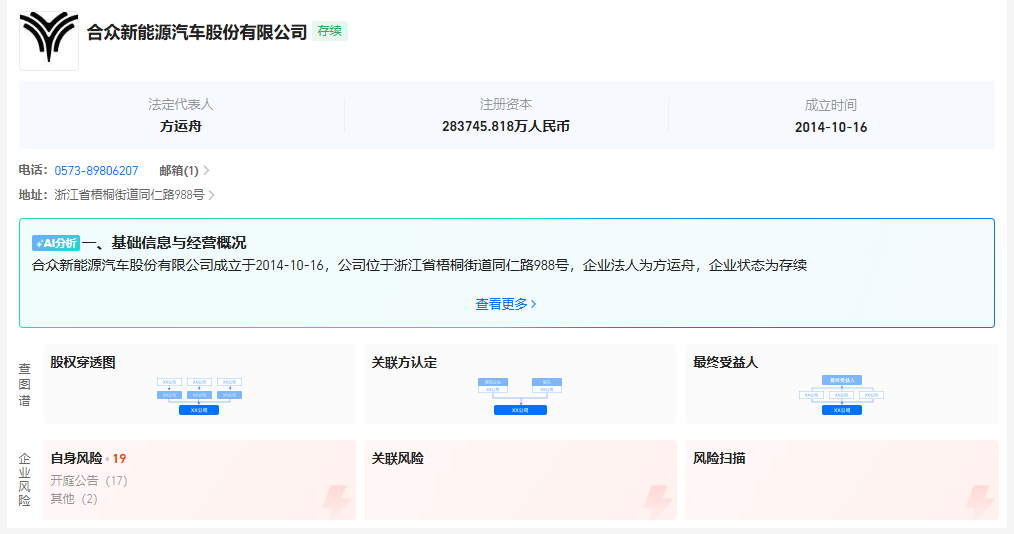
Task: Click the AI分析 badge icon
Action: 56,243
